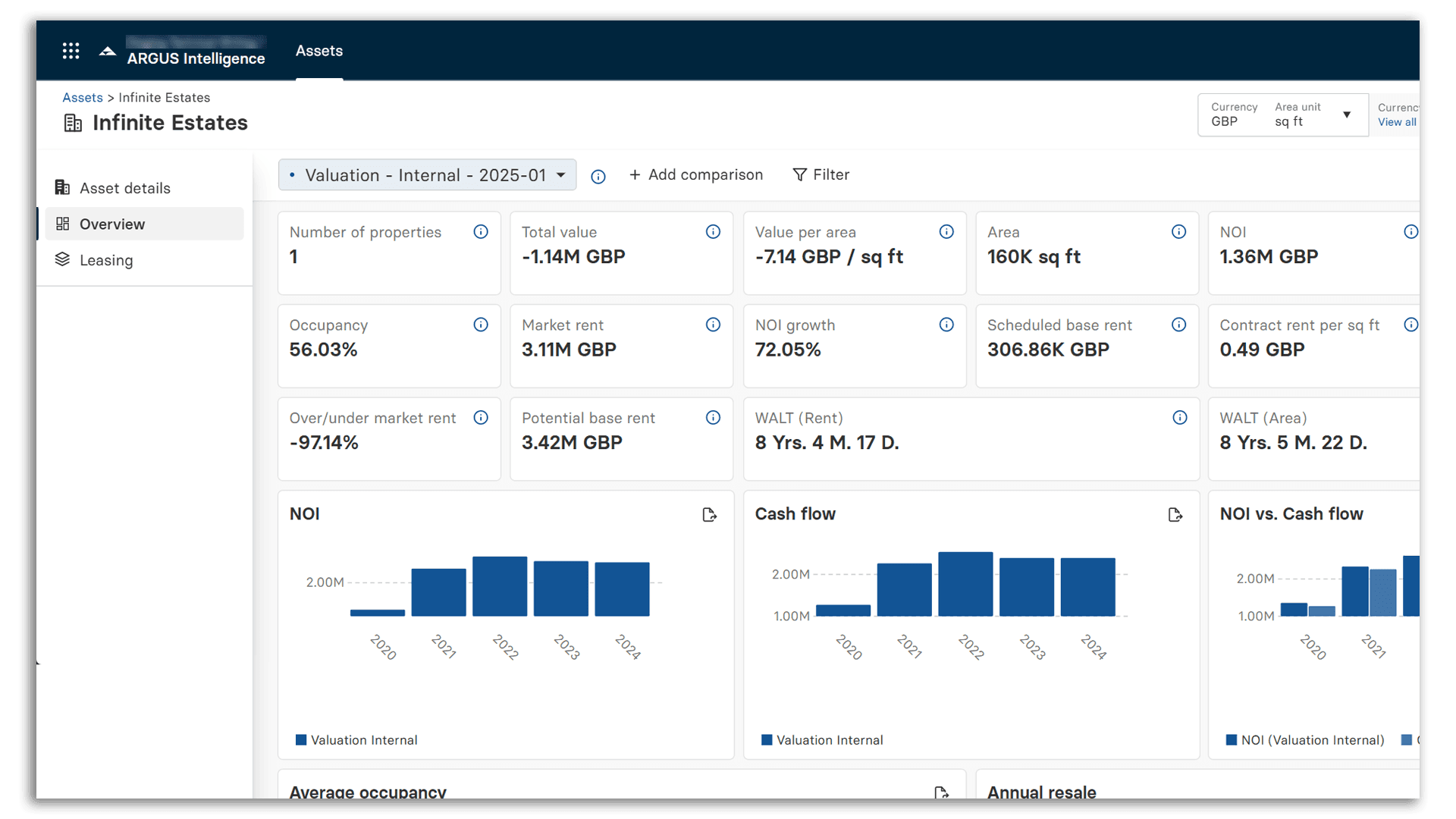Open the Valuation - Internal - 2025-01 dropdown
Image resolution: width=1456 pixels, height=819 pixels.
point(427,174)
